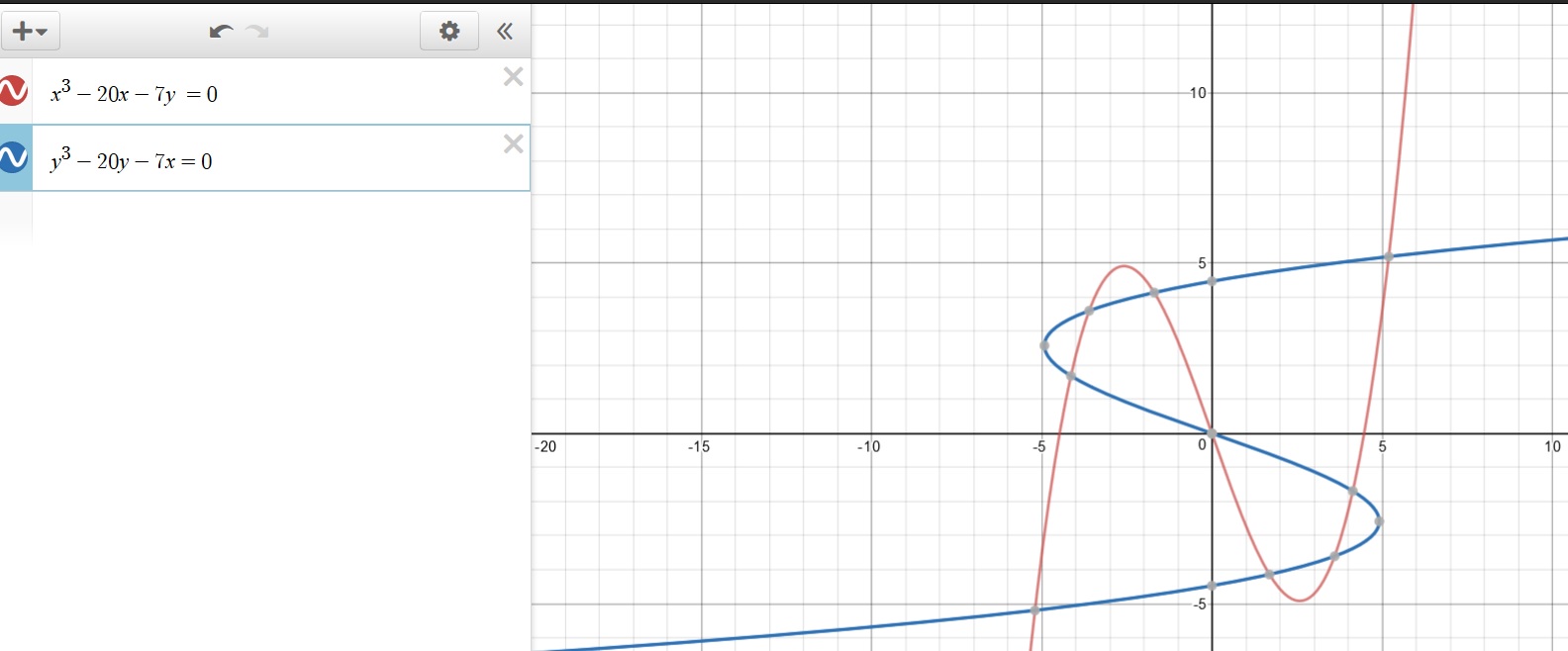1568x651 pixels.
Task: Remove the y³−20y−7x=0 expression
Action: click(x=513, y=144)
